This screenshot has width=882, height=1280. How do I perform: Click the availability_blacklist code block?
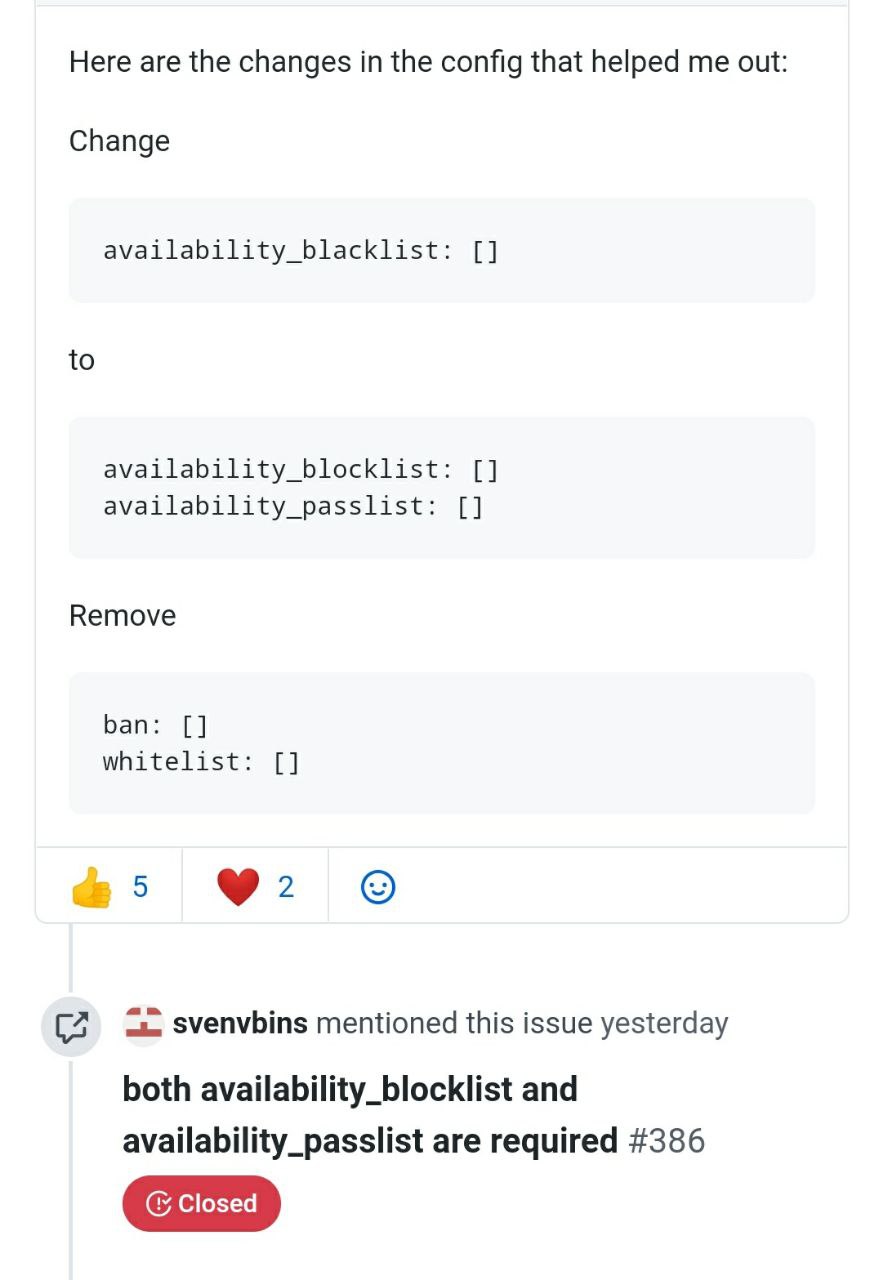pyautogui.click(x=442, y=250)
